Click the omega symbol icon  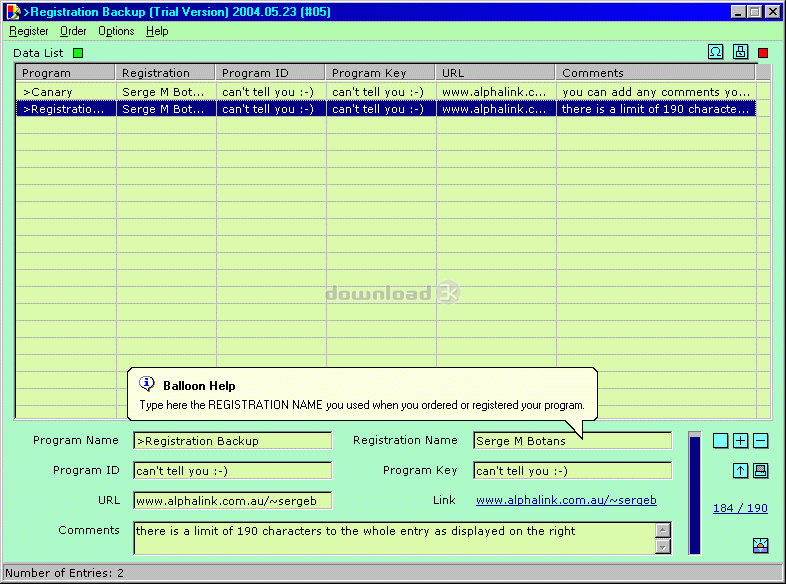coord(716,52)
